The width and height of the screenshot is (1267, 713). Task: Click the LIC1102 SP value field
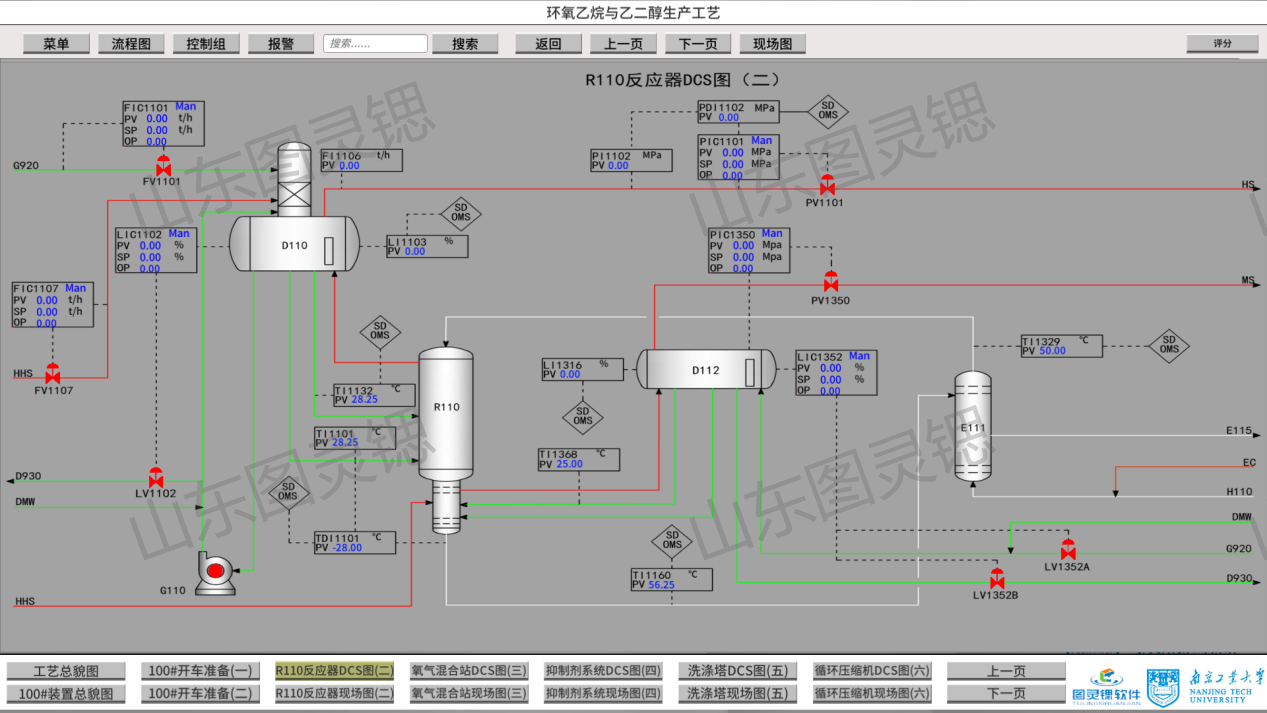coord(150,257)
